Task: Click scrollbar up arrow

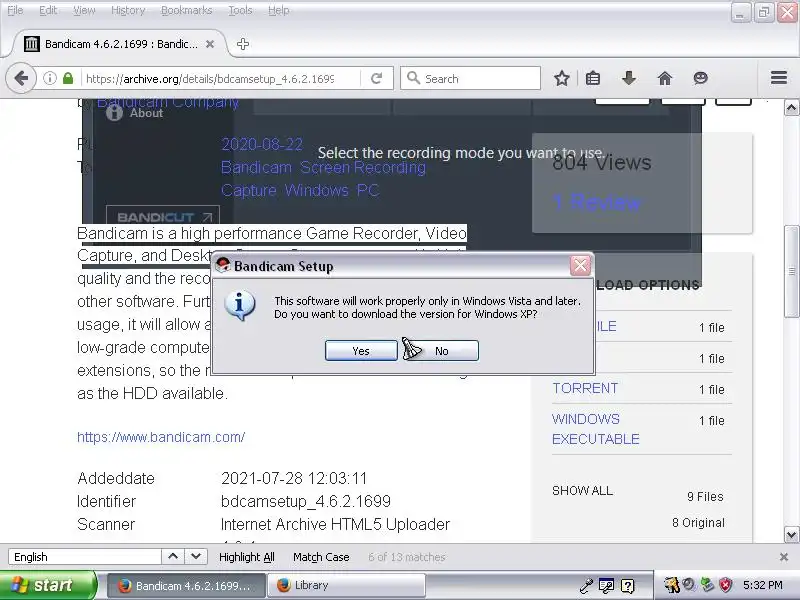Action: tap(791, 108)
